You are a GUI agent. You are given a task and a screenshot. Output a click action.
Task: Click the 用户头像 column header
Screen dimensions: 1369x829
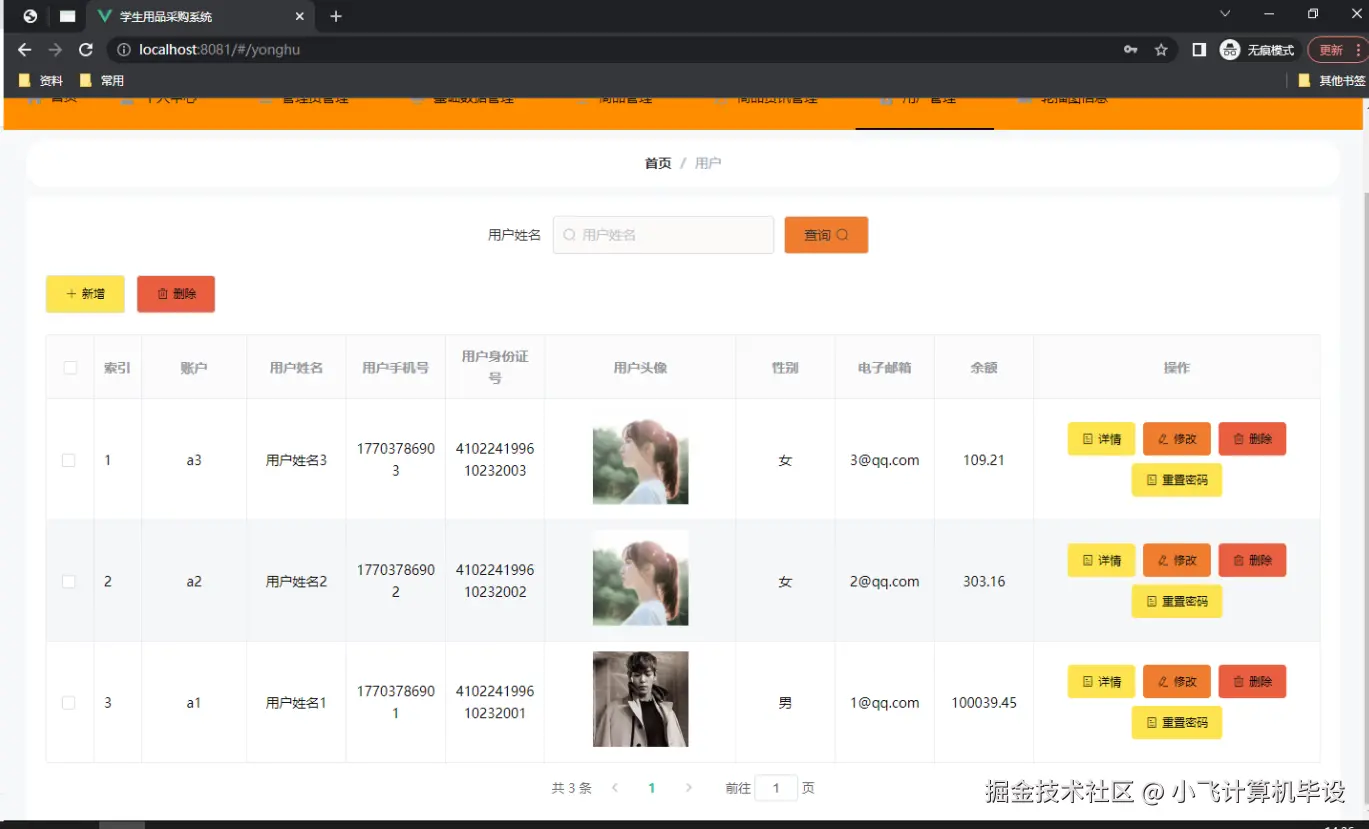[640, 368]
